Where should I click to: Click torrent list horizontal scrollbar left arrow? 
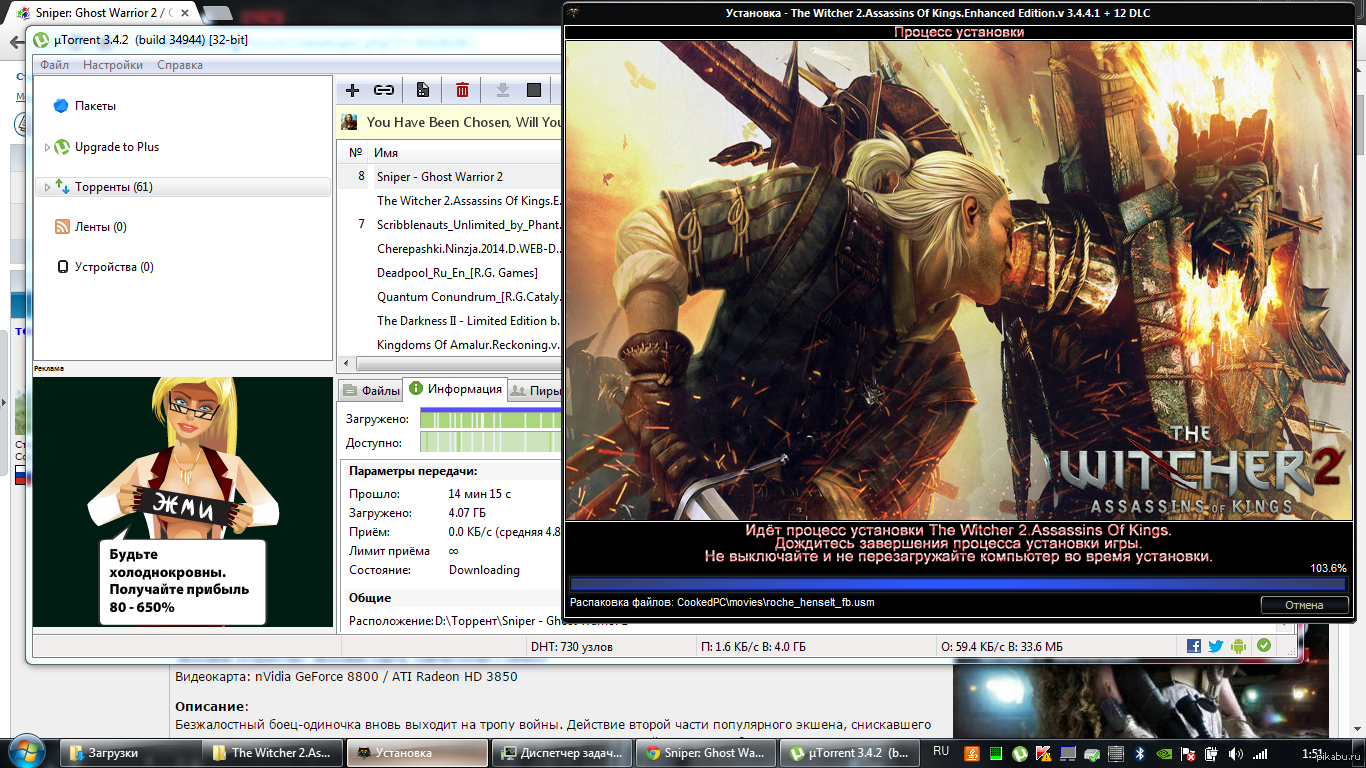pos(346,364)
